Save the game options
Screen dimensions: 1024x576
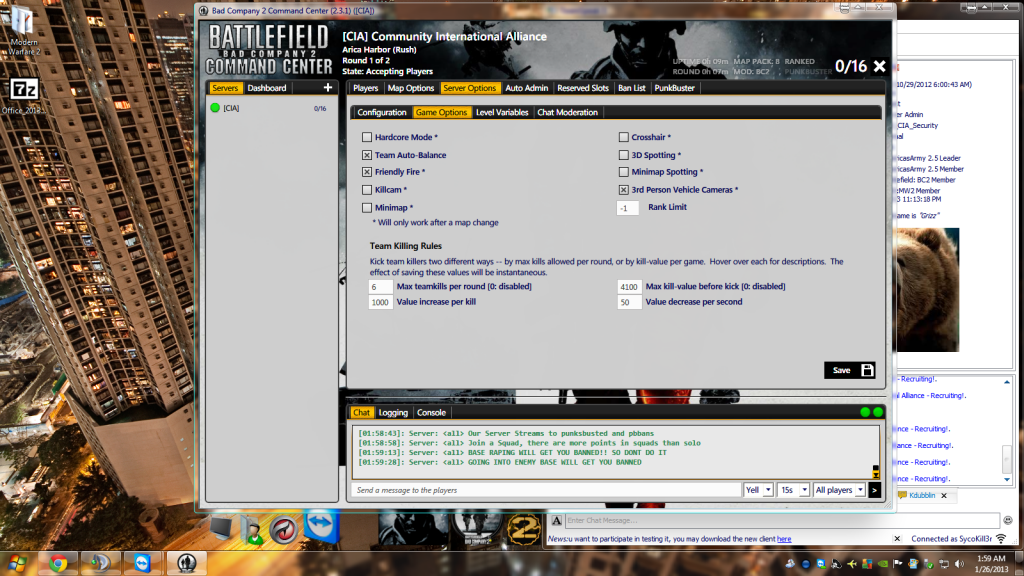(x=850, y=370)
